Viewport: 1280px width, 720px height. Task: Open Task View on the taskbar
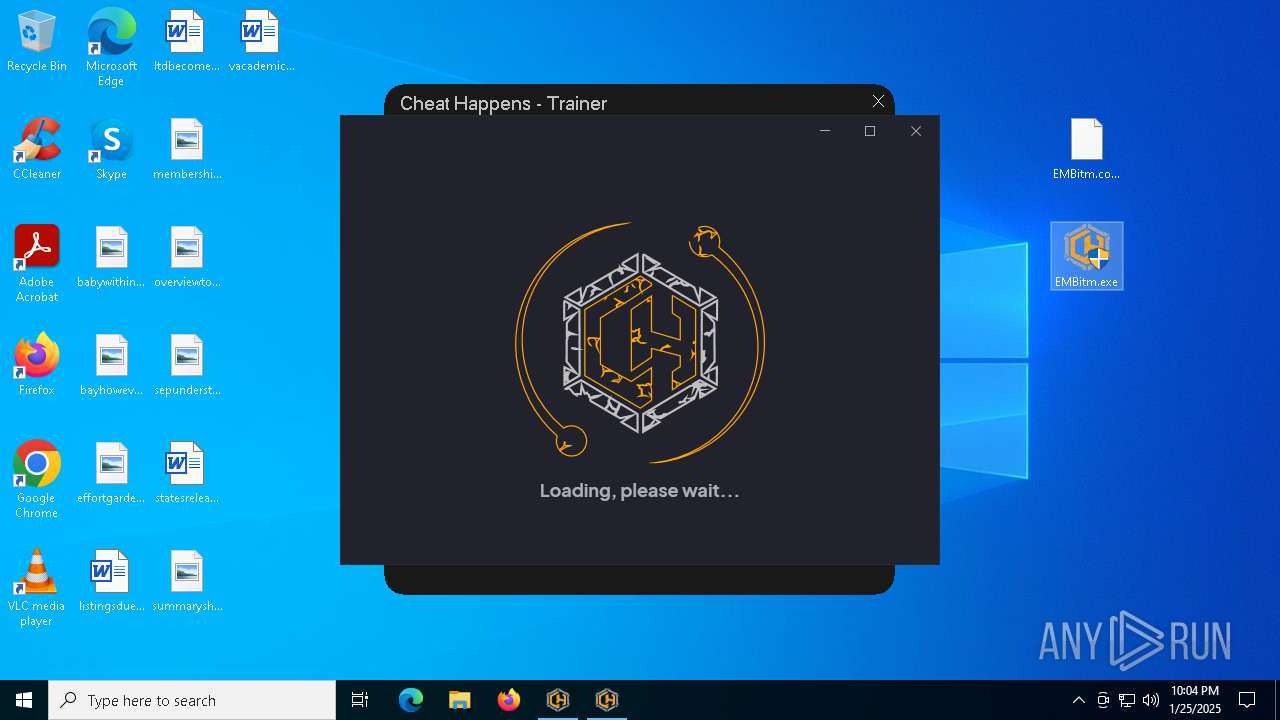click(360, 700)
